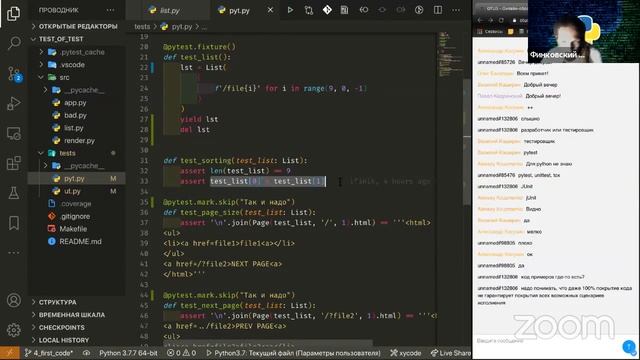Click the xycode status bar item
This screenshot has width=640, height=360.
pos(405,353)
